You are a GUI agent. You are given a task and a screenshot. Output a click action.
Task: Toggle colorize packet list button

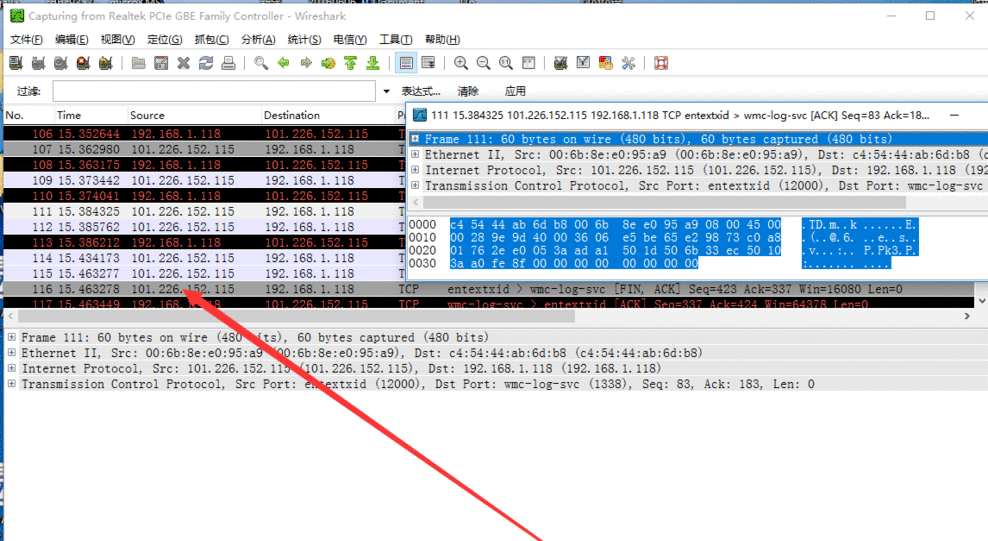coord(406,63)
